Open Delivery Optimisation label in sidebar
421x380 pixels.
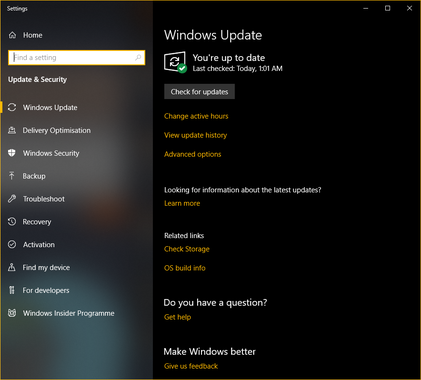(x=57, y=130)
